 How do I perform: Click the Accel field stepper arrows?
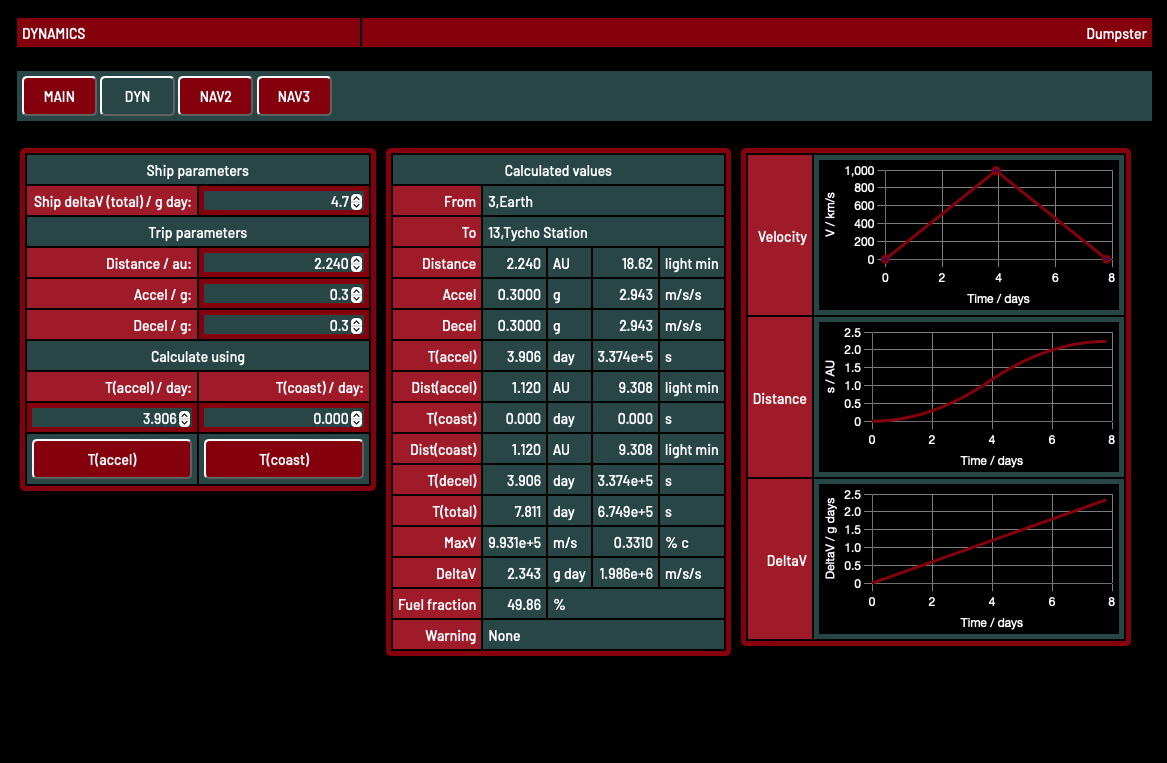coord(357,295)
